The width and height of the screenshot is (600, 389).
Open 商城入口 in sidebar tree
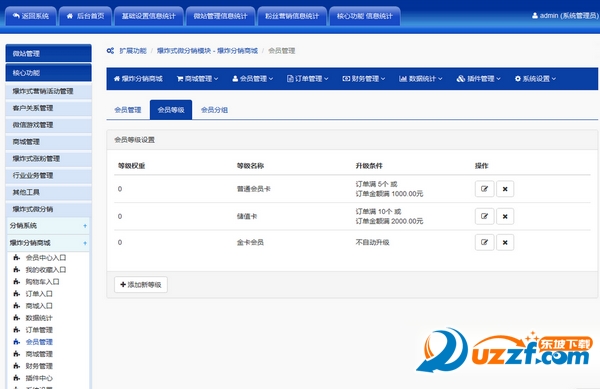[39, 306]
